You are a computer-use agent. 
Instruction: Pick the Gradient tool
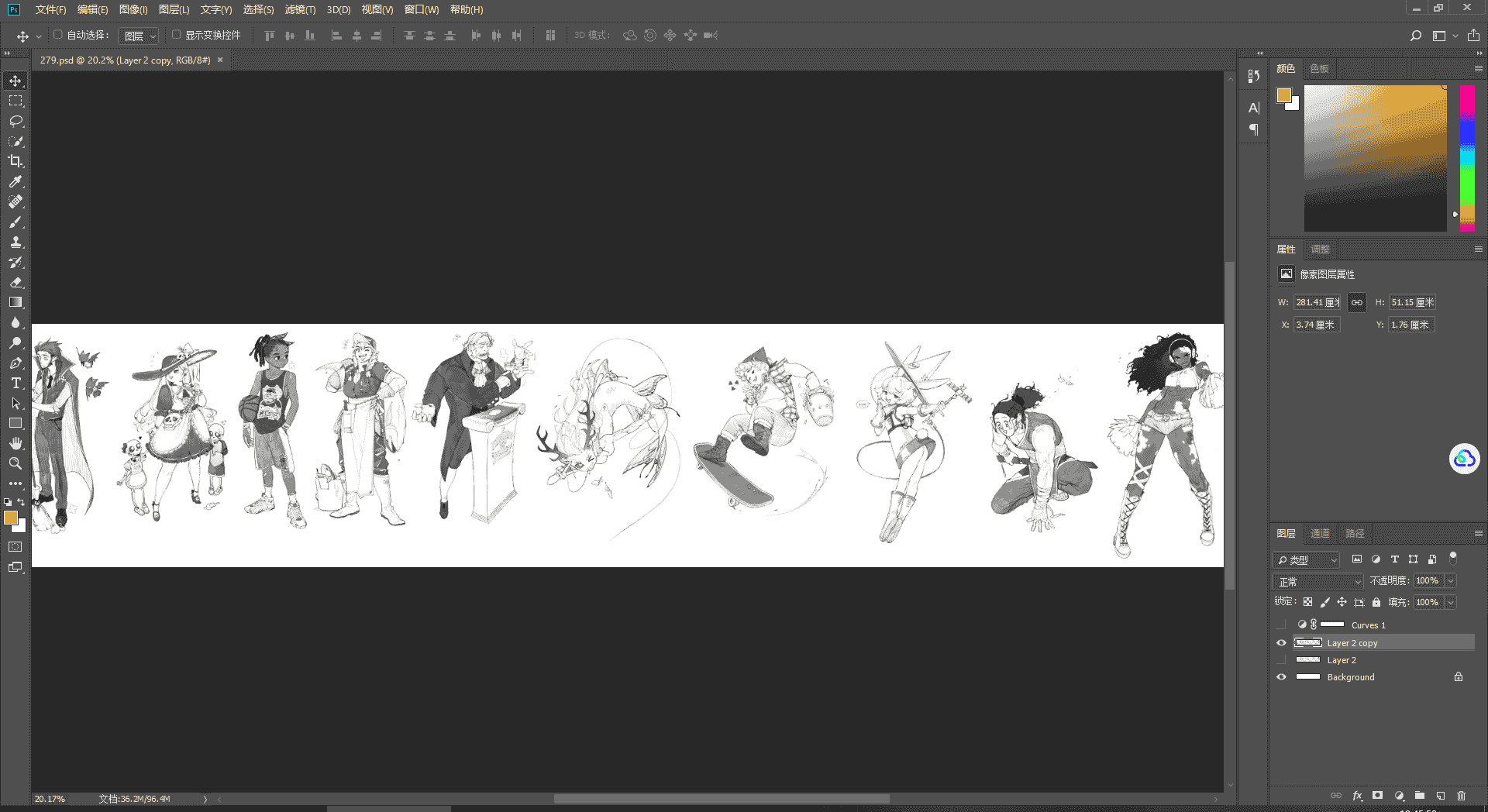pyautogui.click(x=15, y=302)
